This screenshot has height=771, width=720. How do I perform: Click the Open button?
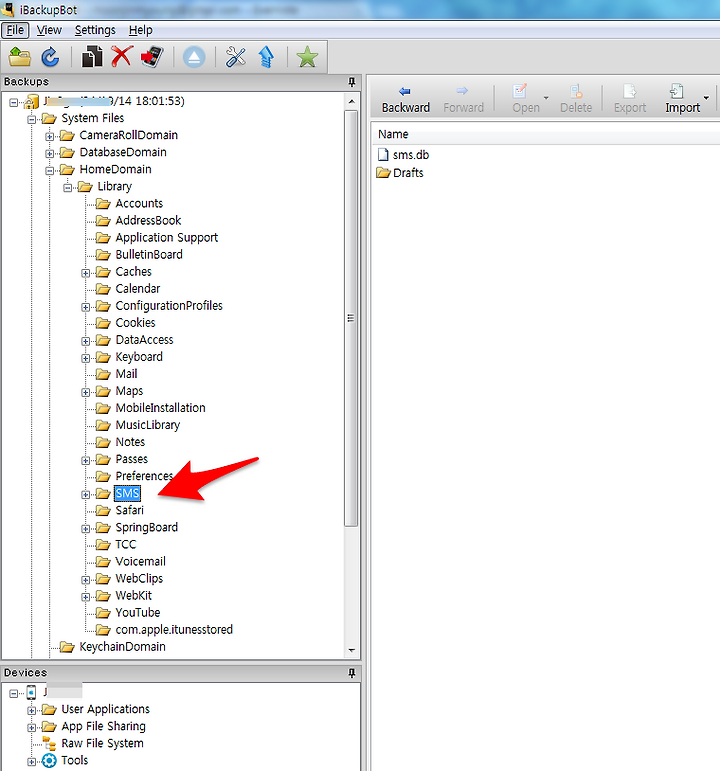(526, 99)
